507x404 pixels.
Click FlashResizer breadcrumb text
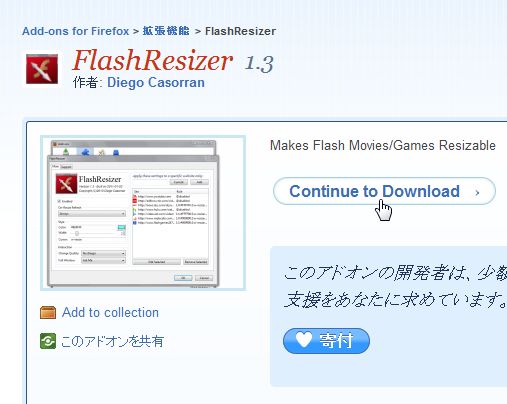point(240,31)
